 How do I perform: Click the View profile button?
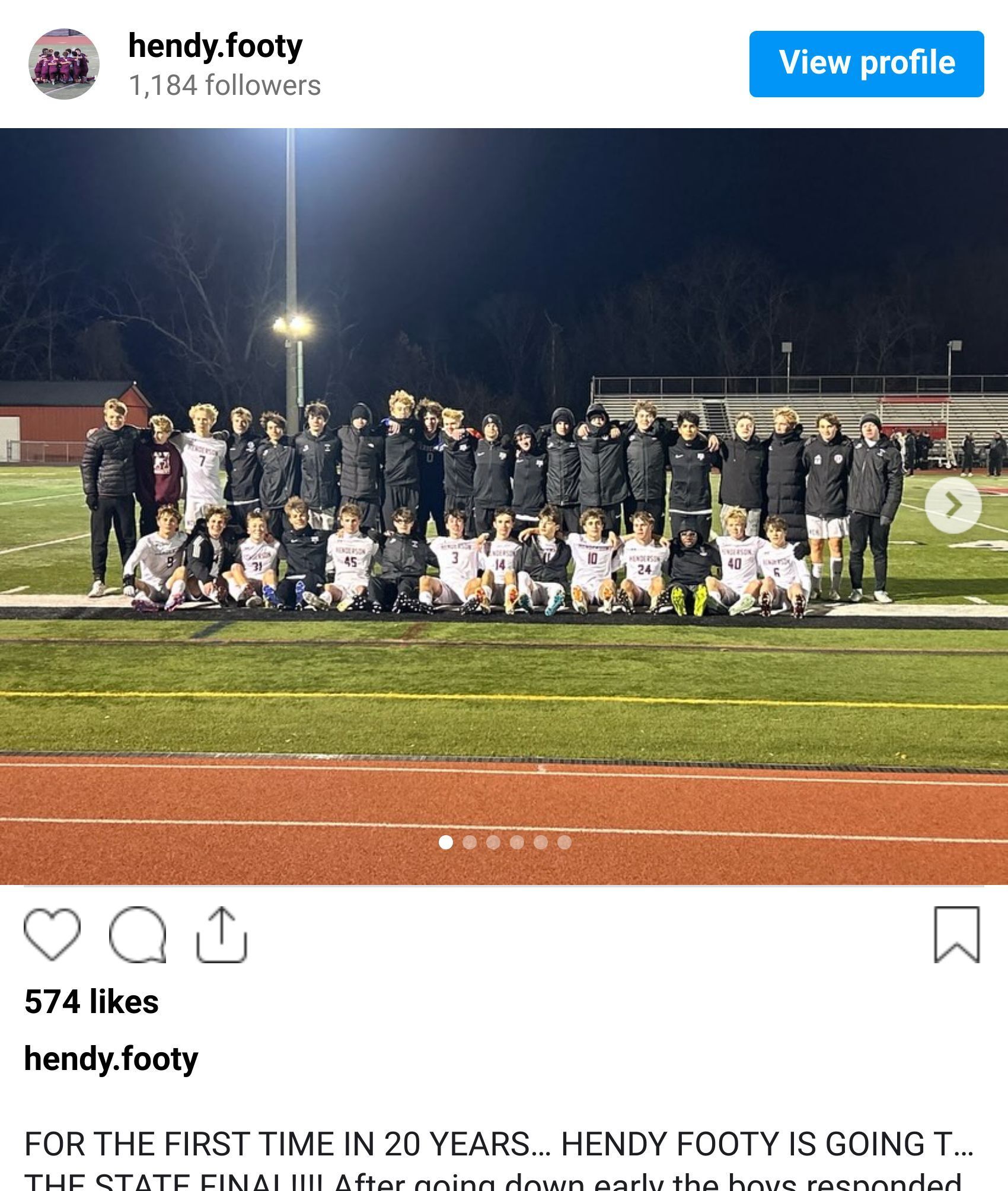point(866,64)
